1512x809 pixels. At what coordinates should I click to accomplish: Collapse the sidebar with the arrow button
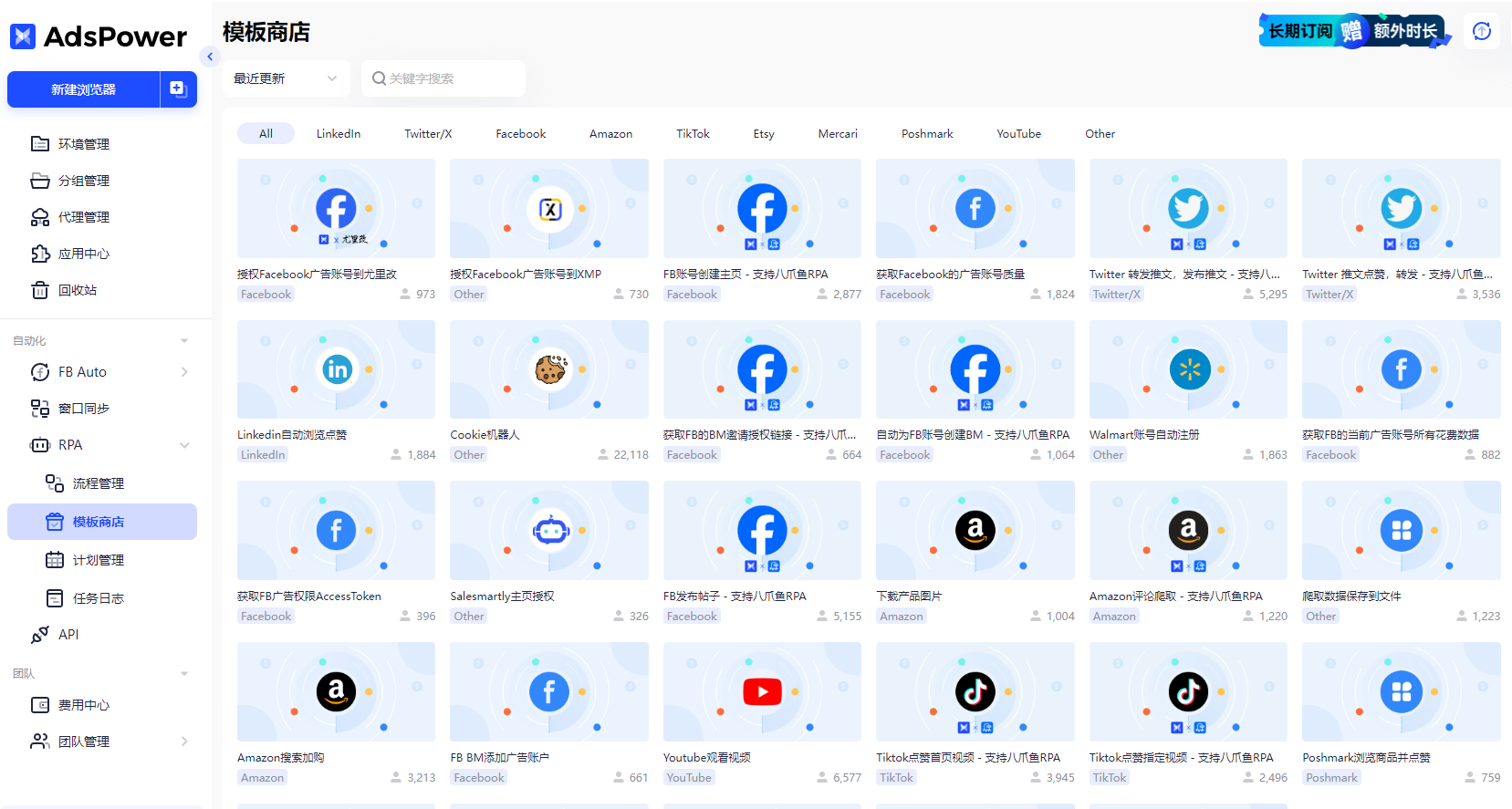(210, 57)
